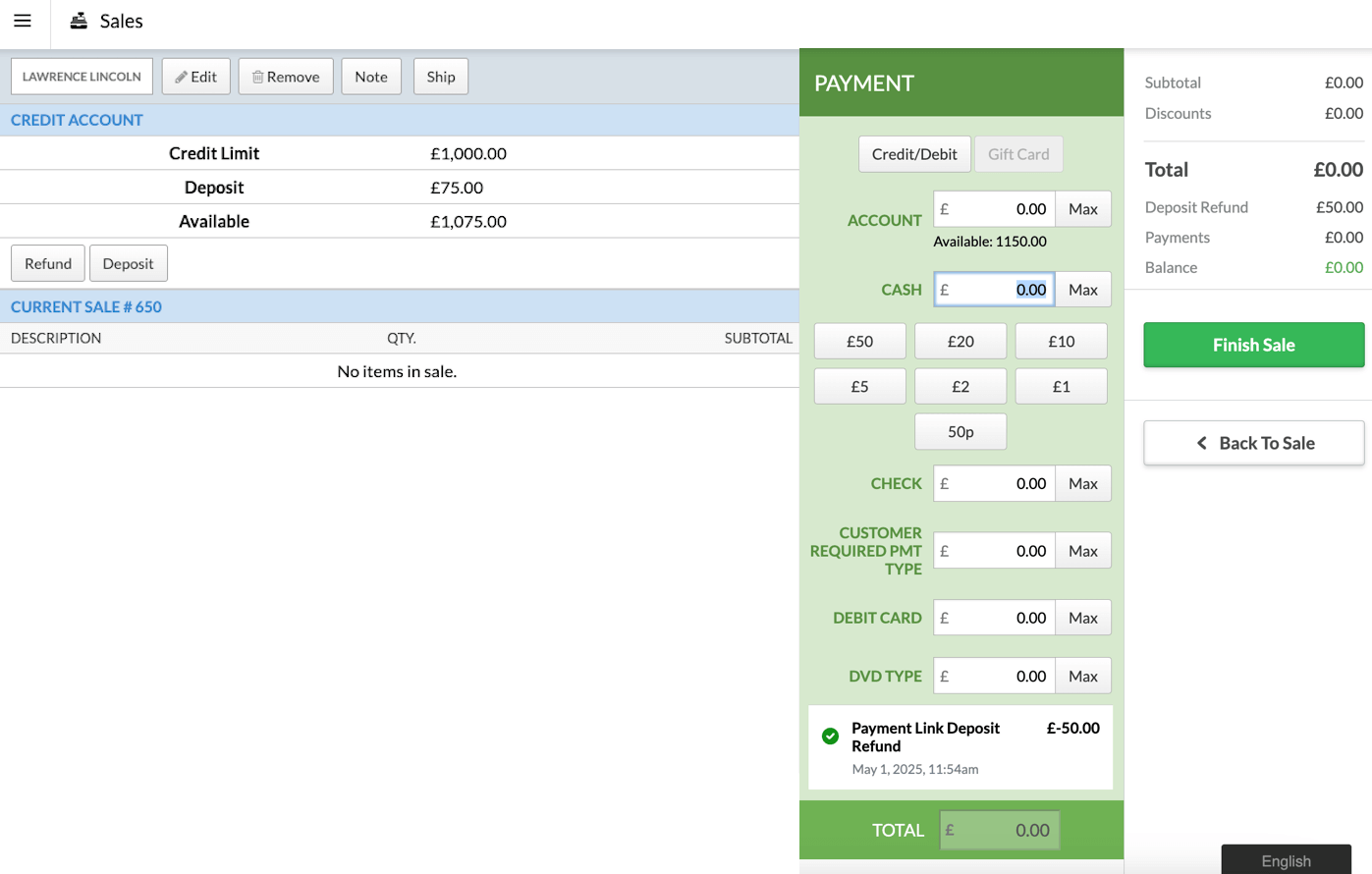
Task: Open the Note button
Action: click(x=371, y=77)
